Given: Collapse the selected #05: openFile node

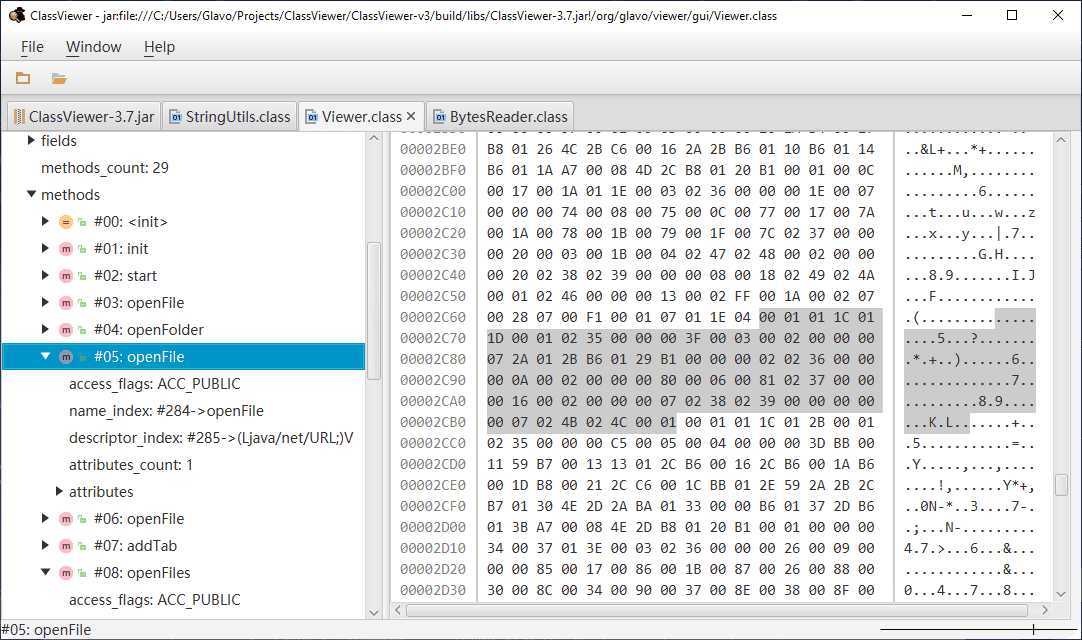Looking at the screenshot, I should 46,356.
